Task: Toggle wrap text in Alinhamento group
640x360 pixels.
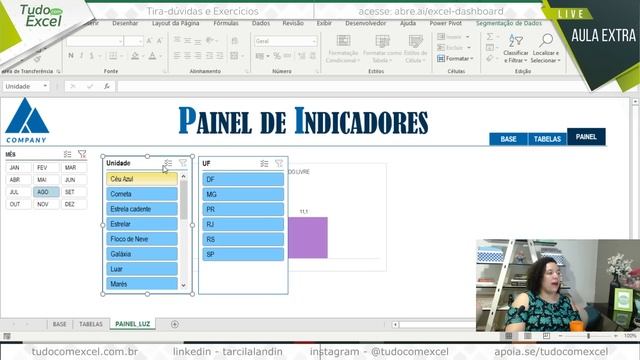Action: coord(235,41)
